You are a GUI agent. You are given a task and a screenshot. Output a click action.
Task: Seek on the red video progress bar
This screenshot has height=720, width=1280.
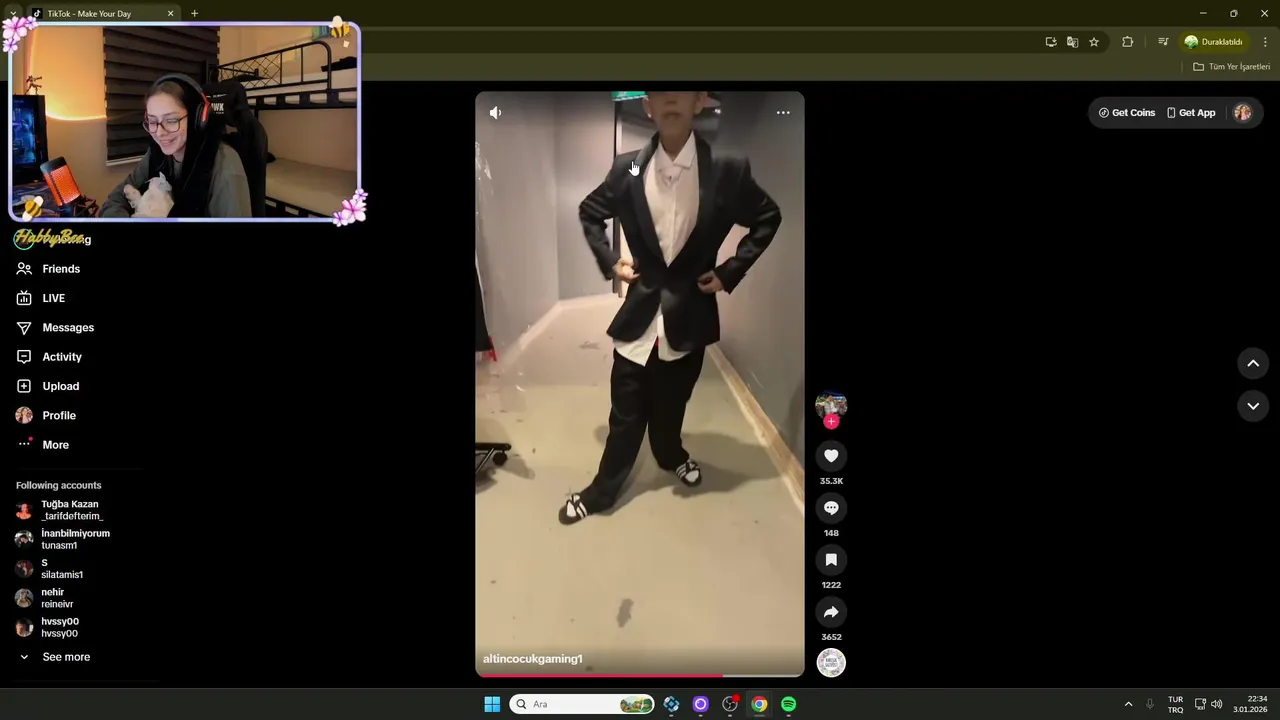pyautogui.click(x=640, y=676)
